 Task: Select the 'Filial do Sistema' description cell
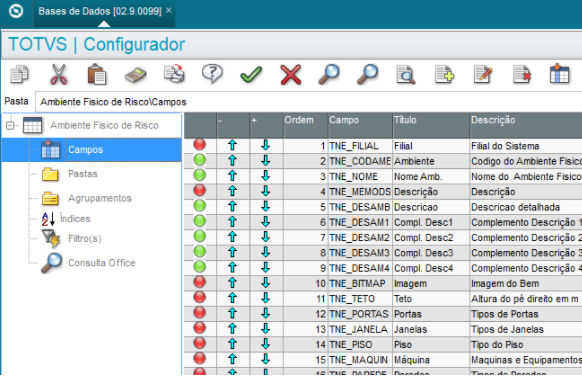click(526, 146)
